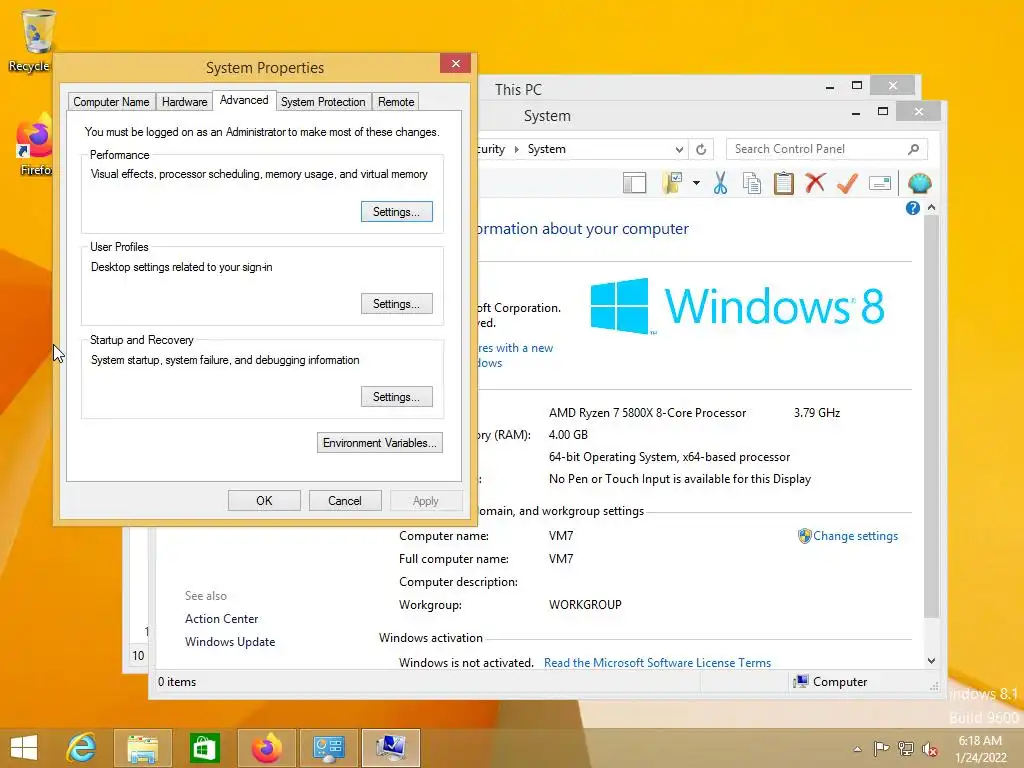The height and width of the screenshot is (768, 1024).
Task: Click the WORKGROUP value
Action: click(585, 605)
